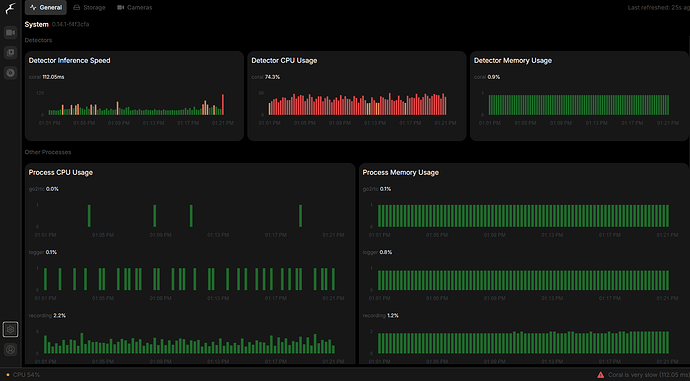Click the Detector CPU Usage bar chart

[357, 104]
